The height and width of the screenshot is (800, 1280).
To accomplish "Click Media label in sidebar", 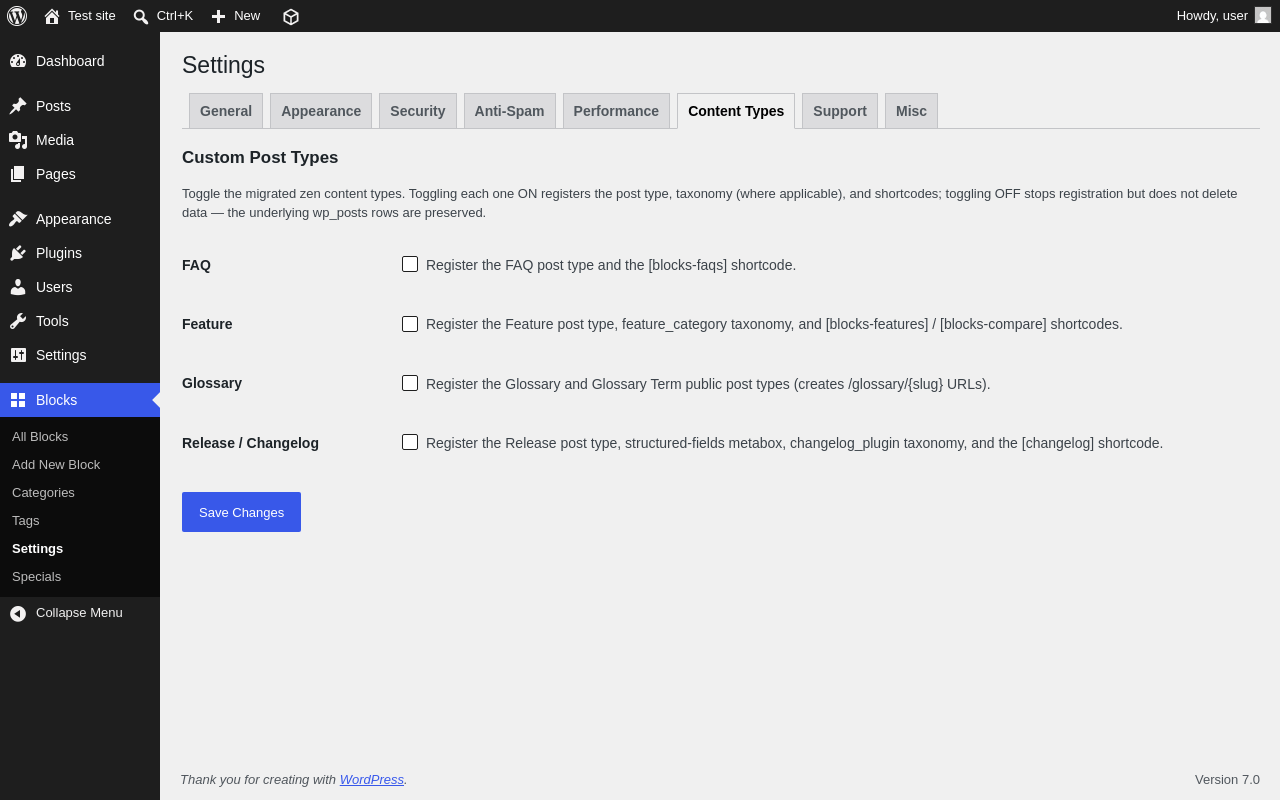I will click(55, 140).
